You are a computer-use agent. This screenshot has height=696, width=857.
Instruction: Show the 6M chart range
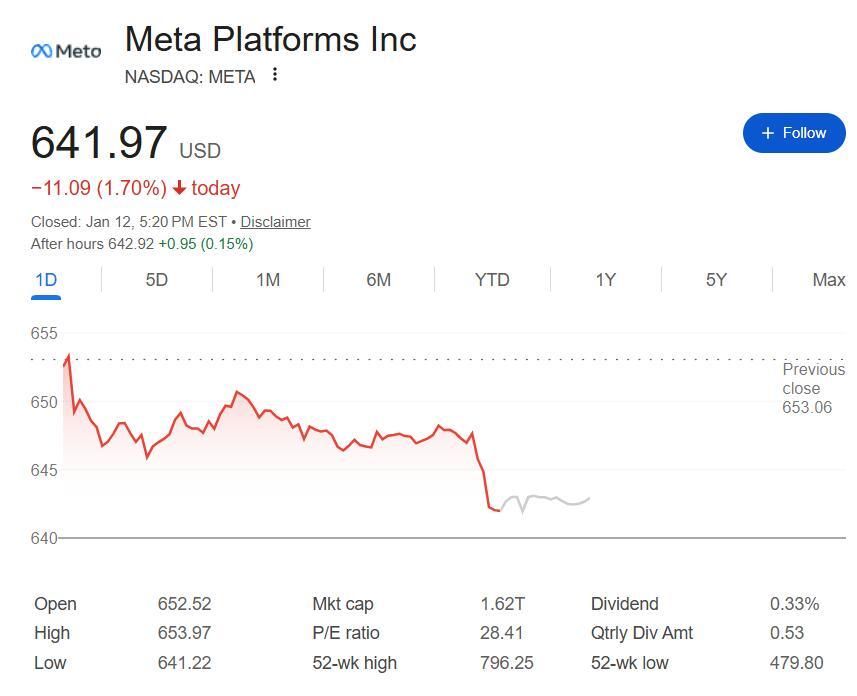click(378, 280)
